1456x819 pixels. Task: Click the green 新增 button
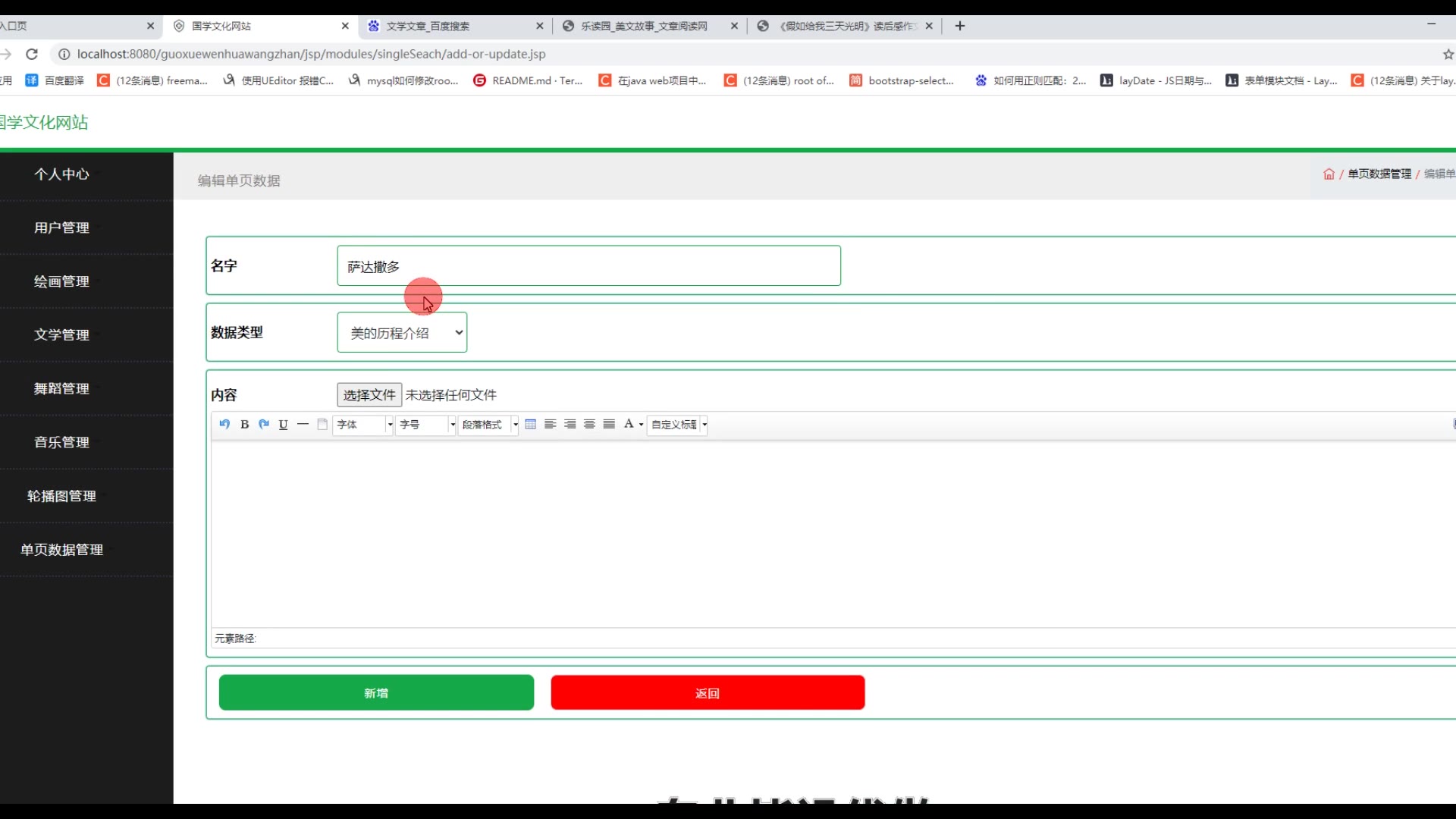376,692
